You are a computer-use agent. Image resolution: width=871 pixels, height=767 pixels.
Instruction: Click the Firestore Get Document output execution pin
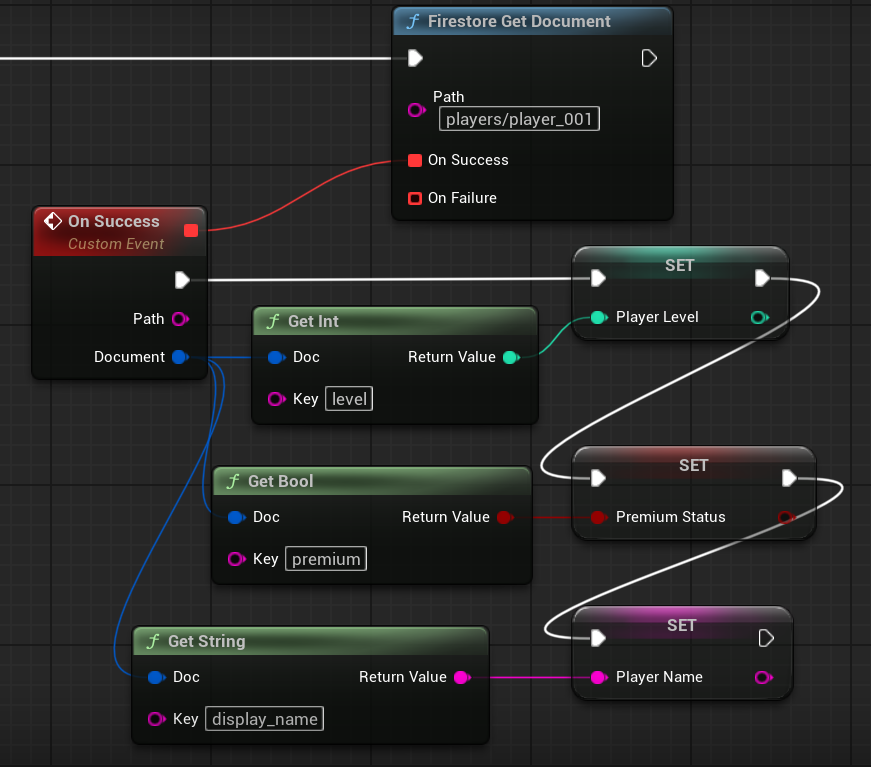tap(648, 58)
